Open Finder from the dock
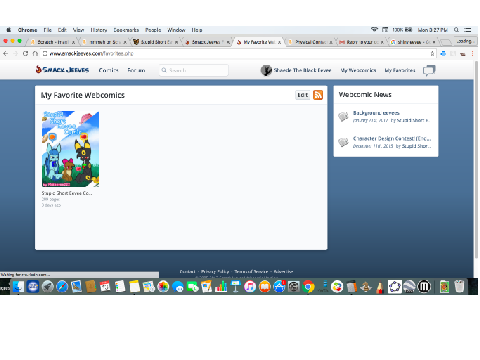The width and height of the screenshot is (480, 360). 18,286
